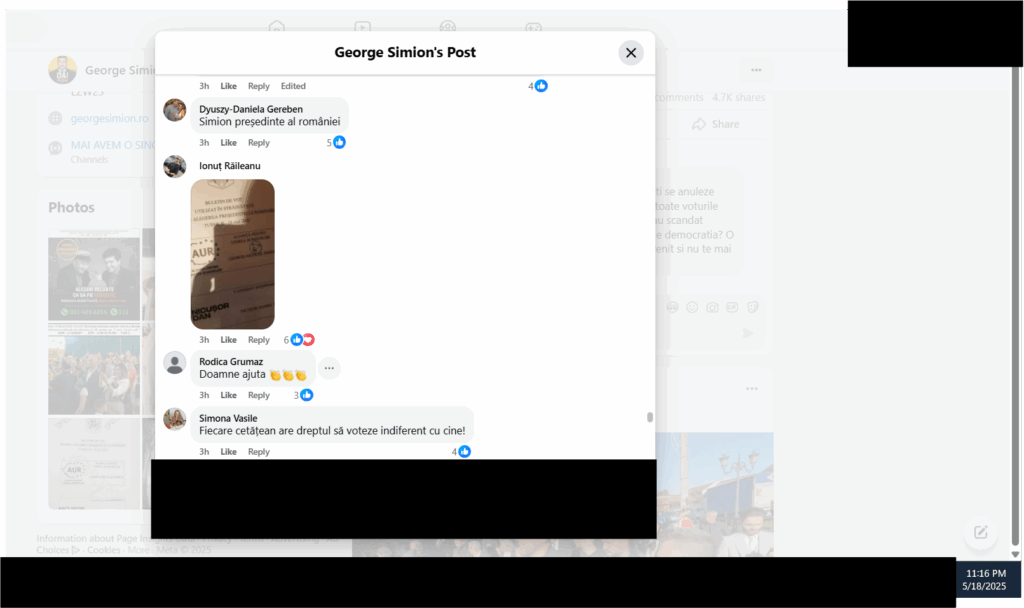Open Simona Vasile's profile picture
The width and height of the screenshot is (1024, 608).
[x=174, y=419]
